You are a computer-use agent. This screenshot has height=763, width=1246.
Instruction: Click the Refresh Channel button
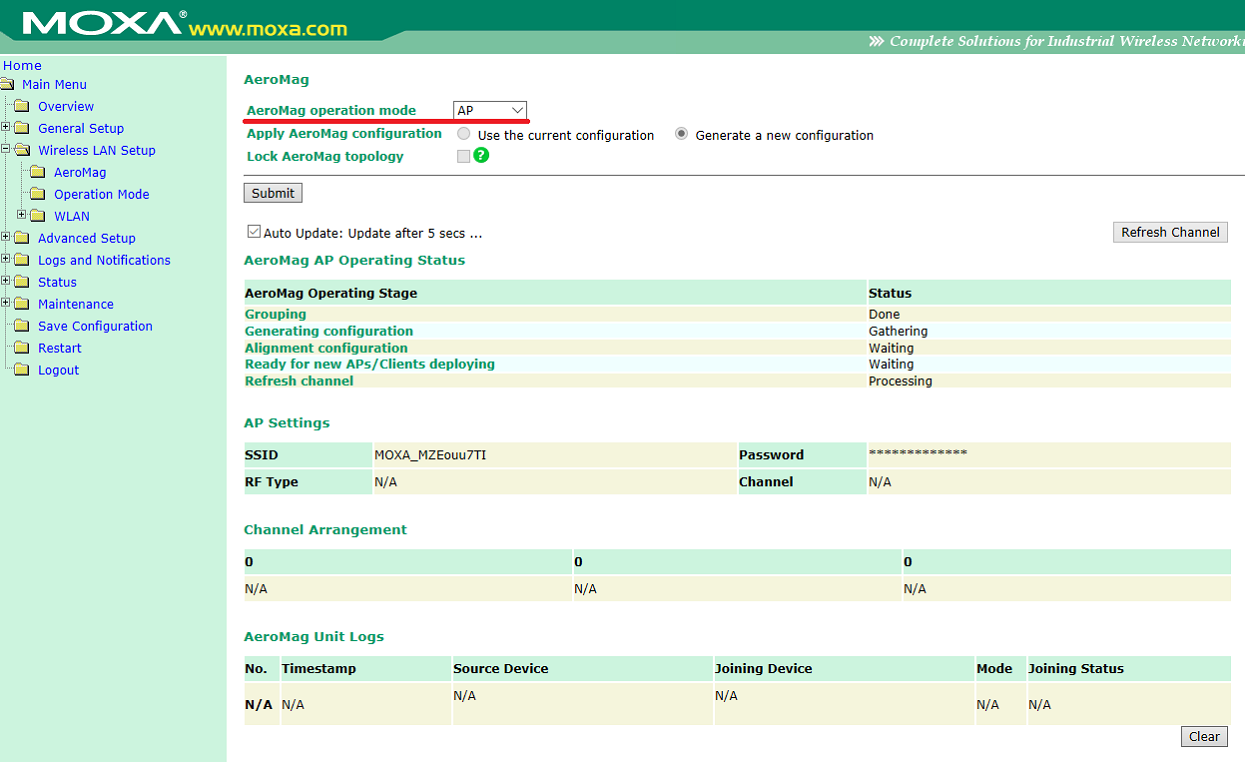click(1170, 232)
